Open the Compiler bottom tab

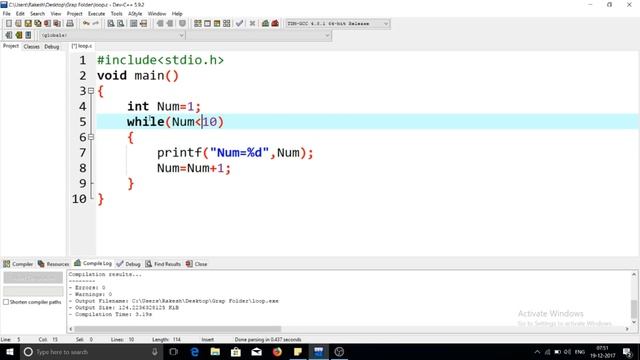[18, 264]
